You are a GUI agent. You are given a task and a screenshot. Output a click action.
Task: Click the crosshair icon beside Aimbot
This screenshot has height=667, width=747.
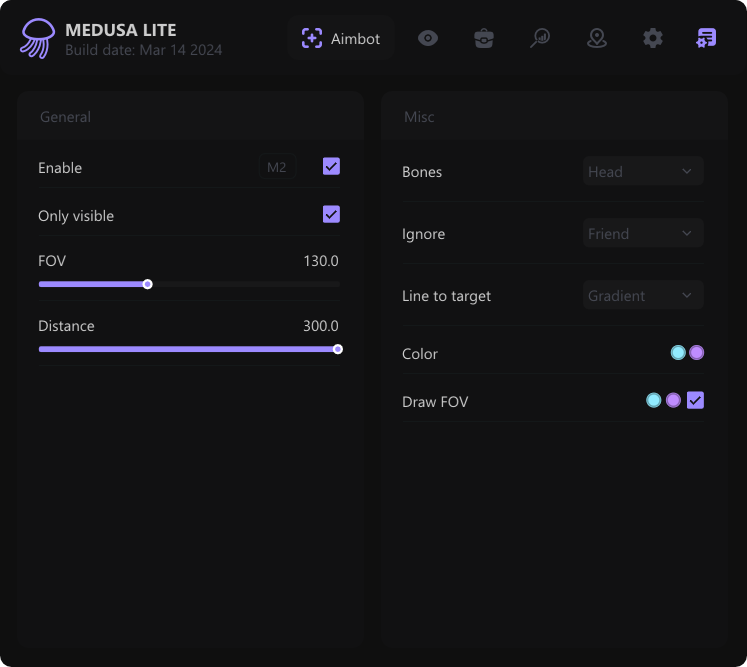(312, 39)
